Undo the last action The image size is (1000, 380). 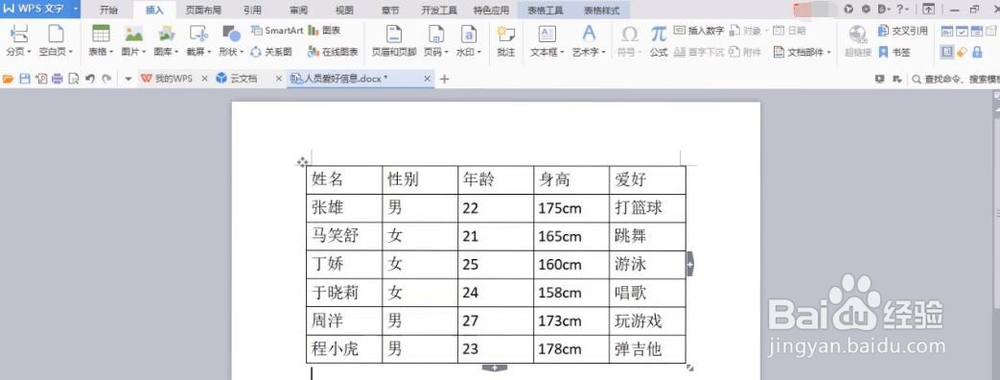90,78
